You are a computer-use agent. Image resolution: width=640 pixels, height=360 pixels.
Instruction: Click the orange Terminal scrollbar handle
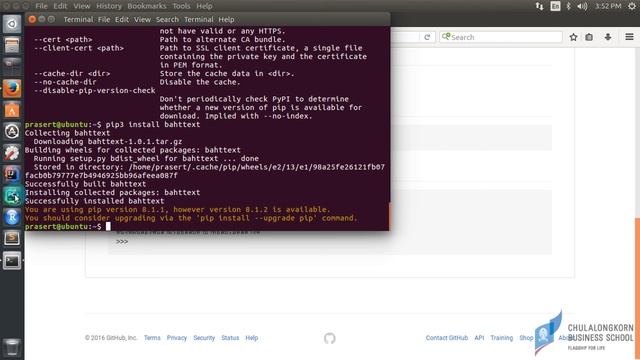[389, 216]
